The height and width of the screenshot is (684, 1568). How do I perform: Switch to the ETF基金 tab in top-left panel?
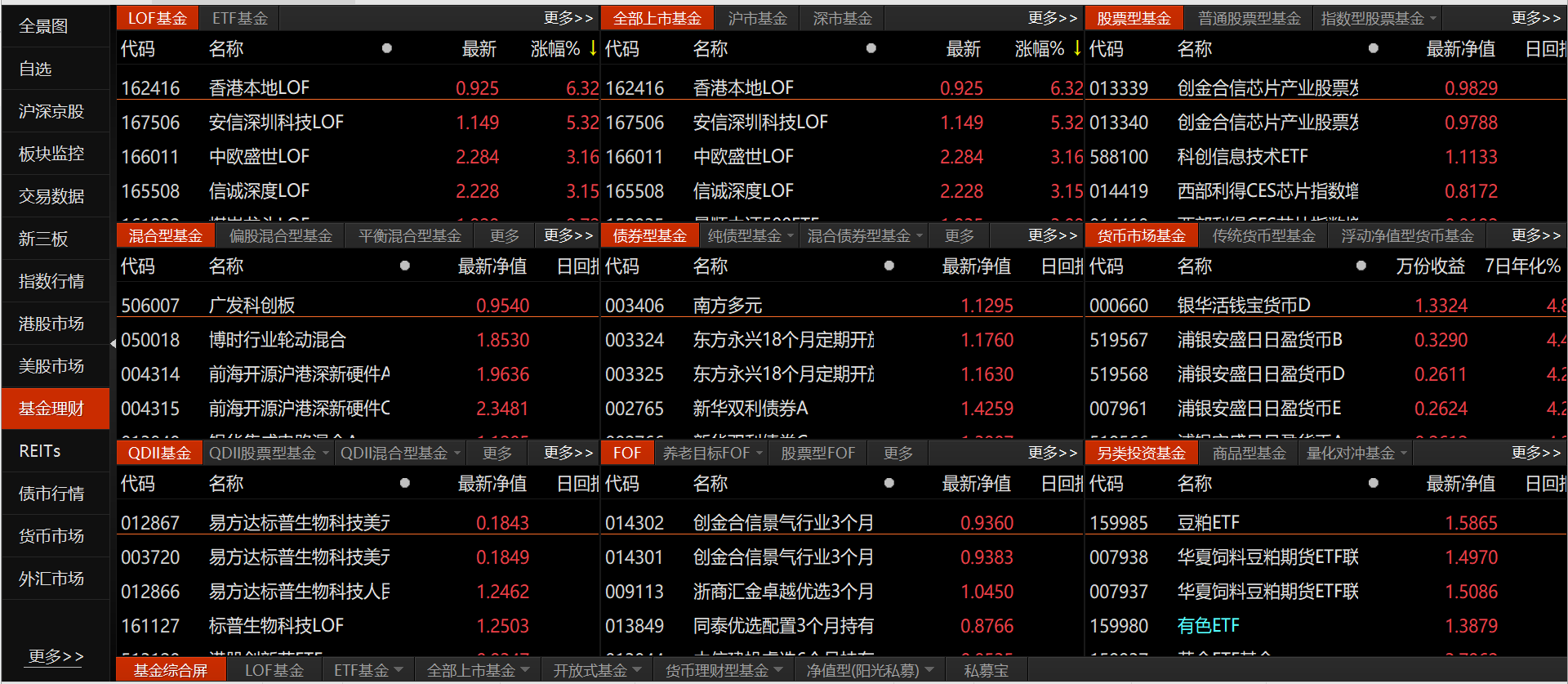240,18
